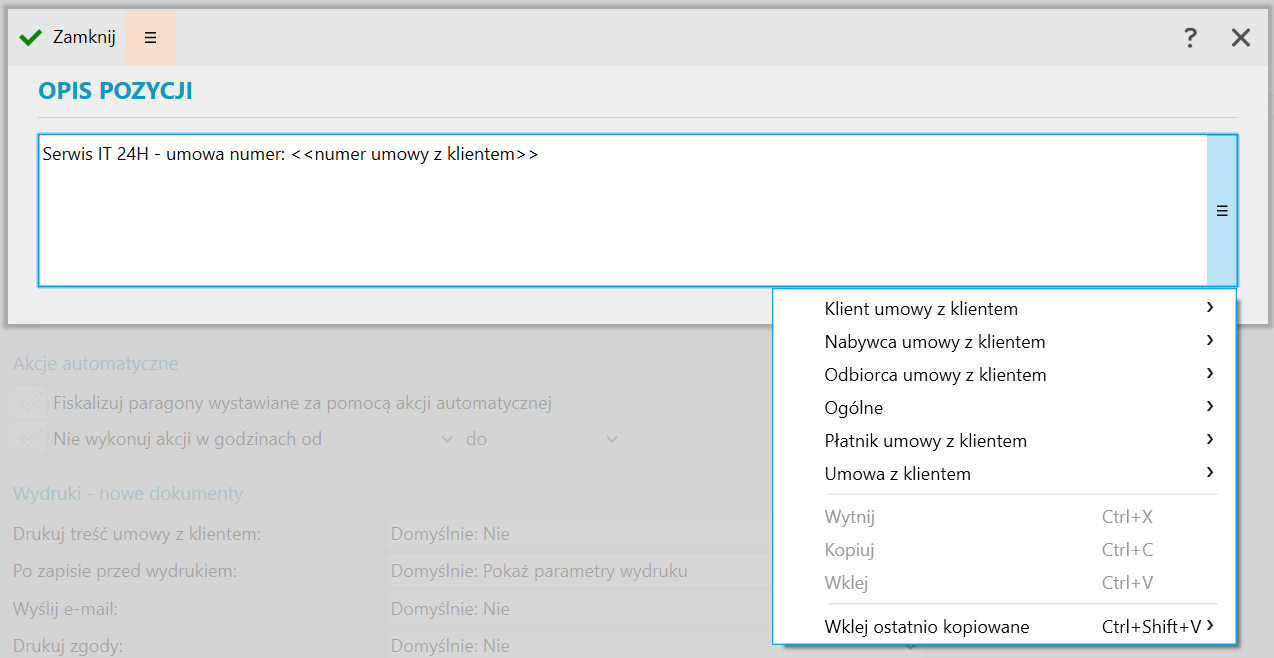Open Wklej ostatnio kopiowane submenu
Image resolution: width=1274 pixels, height=658 pixels.
pyautogui.click(x=1210, y=627)
